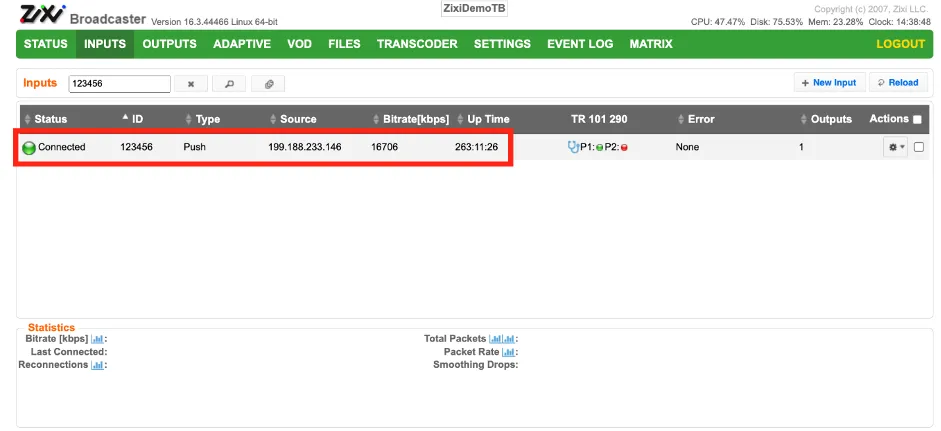
Task: Focus the Inputs search field containing 123456
Action: pyautogui.click(x=119, y=84)
